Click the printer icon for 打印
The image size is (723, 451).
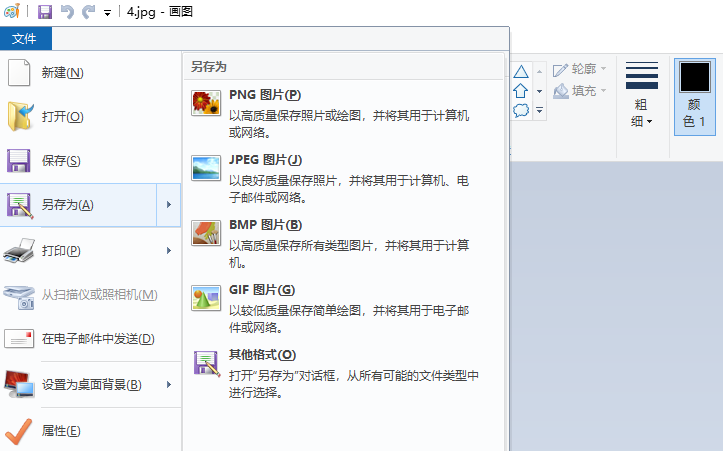tap(19, 250)
